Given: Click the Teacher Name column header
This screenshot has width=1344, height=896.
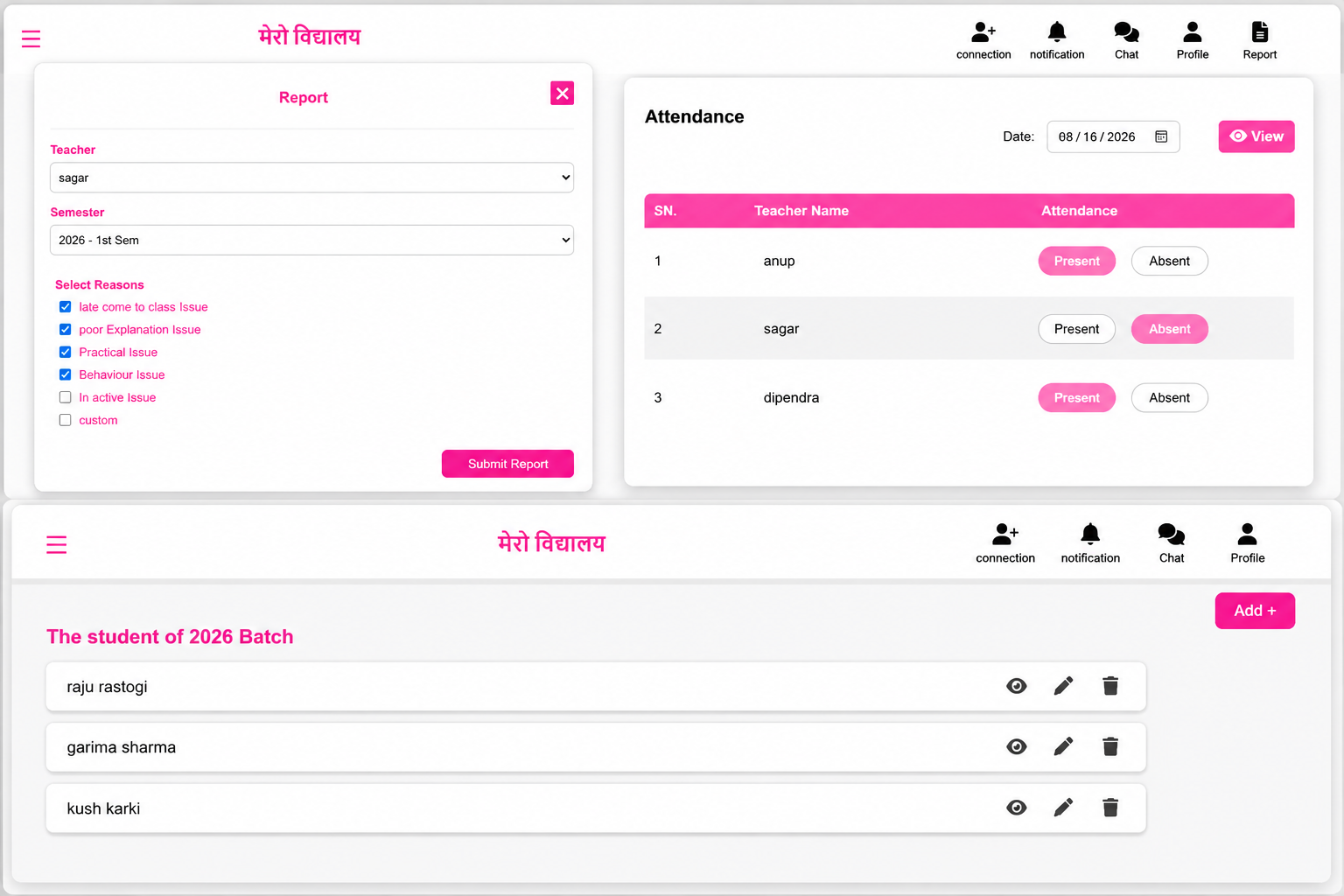Looking at the screenshot, I should (x=801, y=211).
